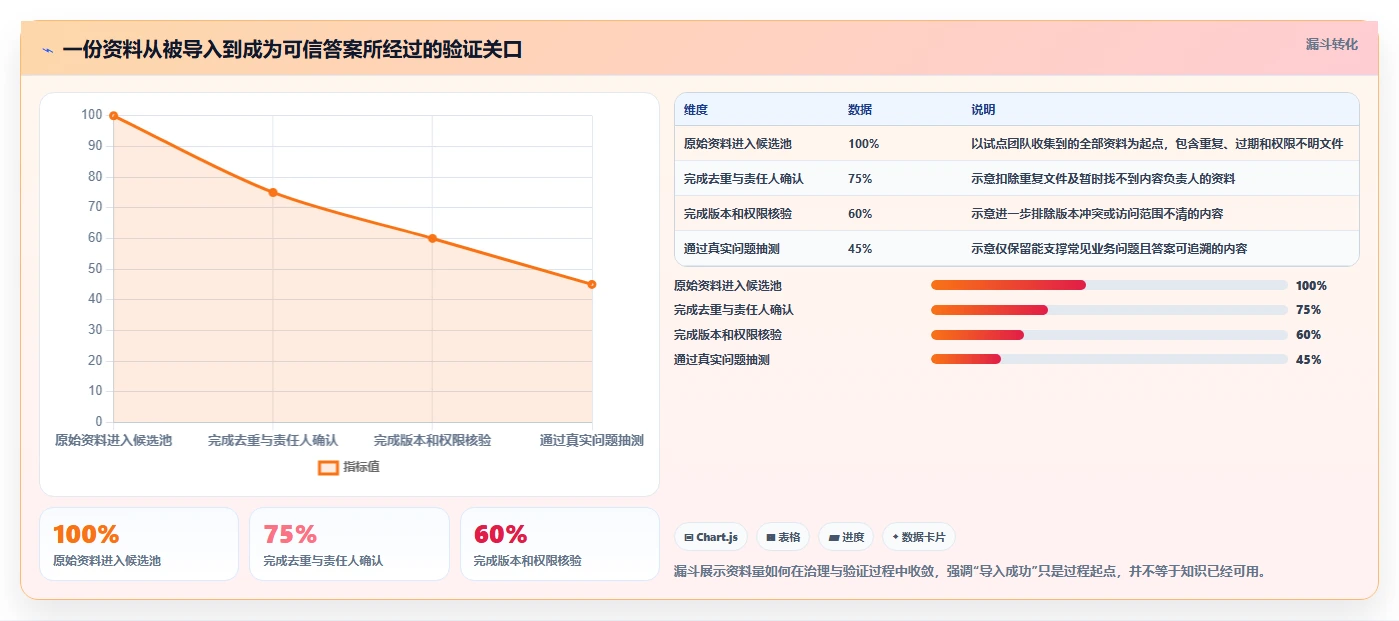Click the 60% progress bar for 完成版本和权限核验
The image size is (1399, 621).
(1109, 335)
